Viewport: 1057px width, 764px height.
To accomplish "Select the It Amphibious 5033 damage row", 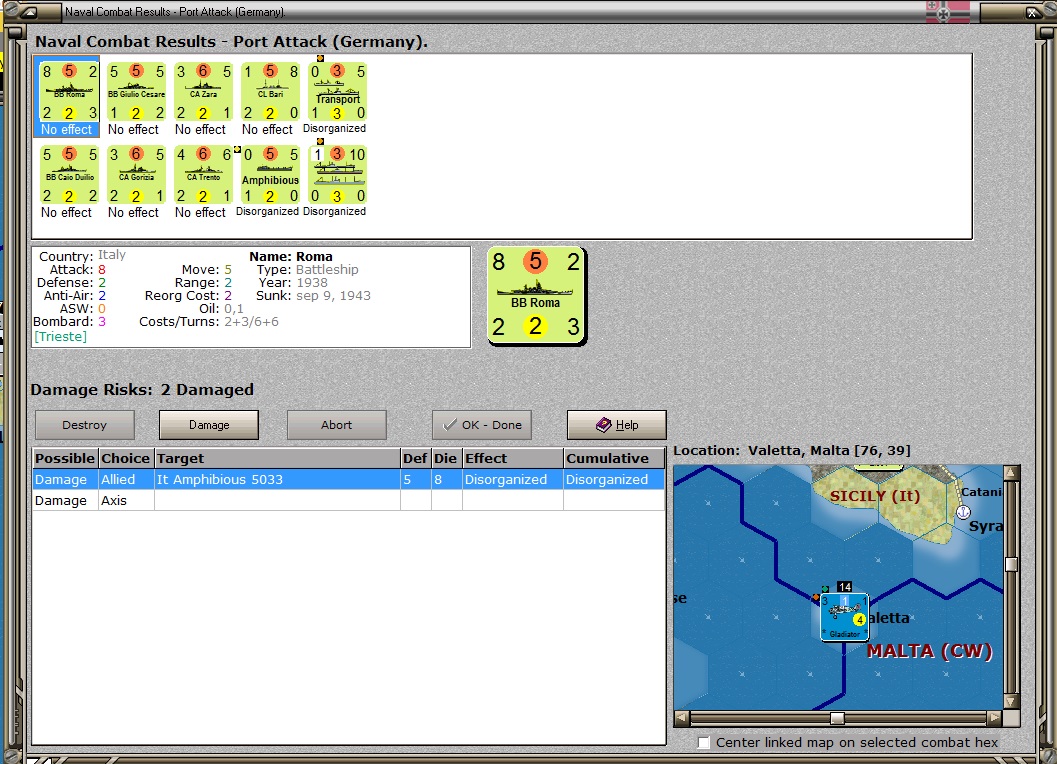I will [x=349, y=479].
